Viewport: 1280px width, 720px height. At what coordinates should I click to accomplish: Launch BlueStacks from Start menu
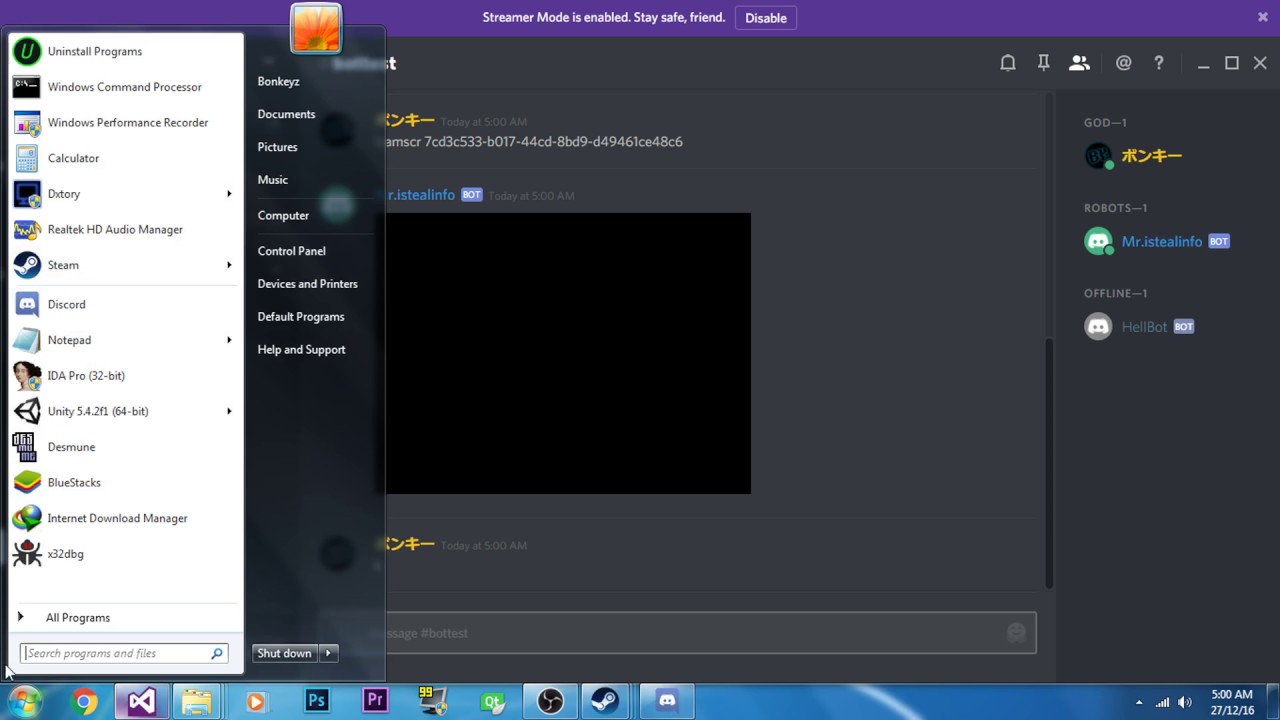coord(125,482)
